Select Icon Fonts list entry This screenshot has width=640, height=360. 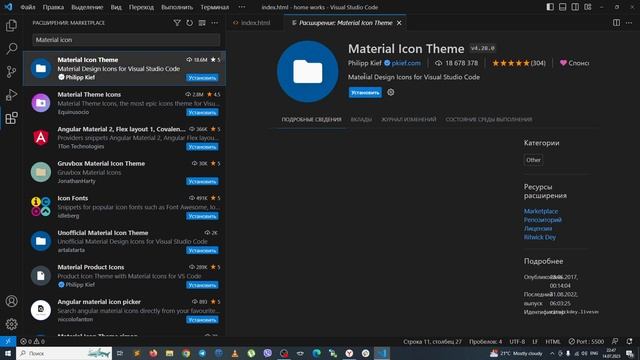tap(124, 207)
